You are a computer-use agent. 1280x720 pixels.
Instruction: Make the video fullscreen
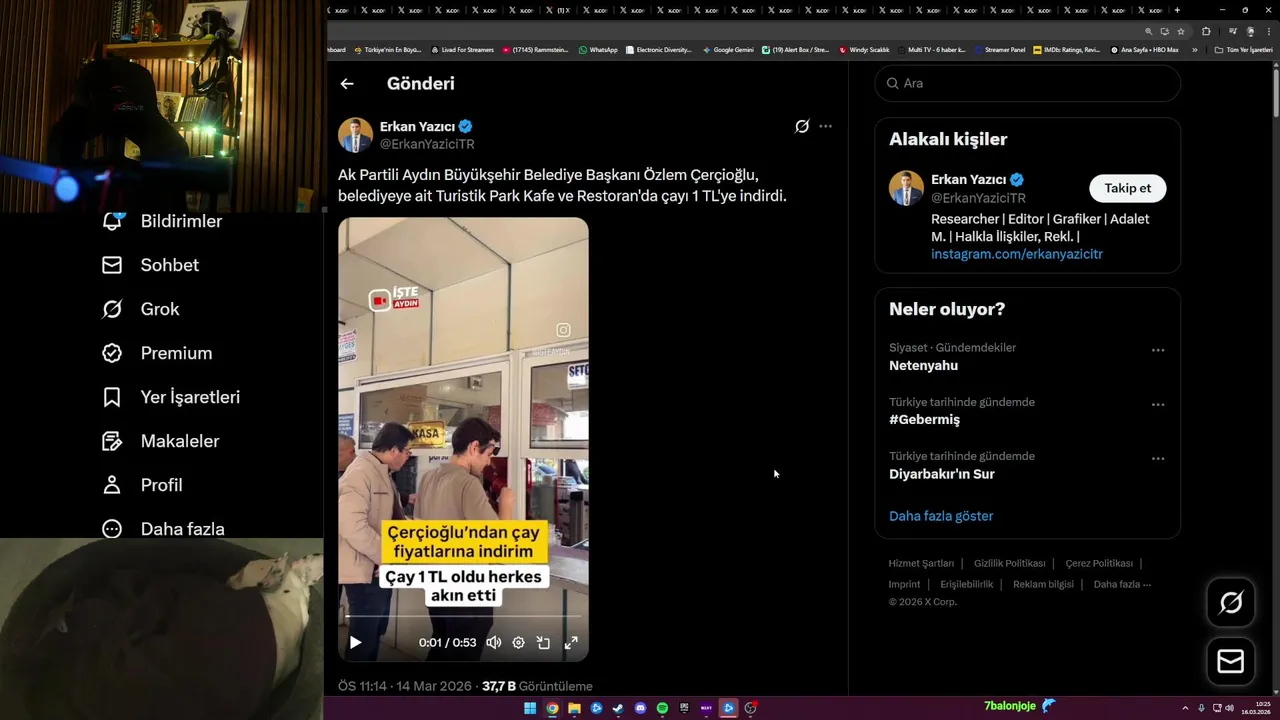[x=571, y=643]
